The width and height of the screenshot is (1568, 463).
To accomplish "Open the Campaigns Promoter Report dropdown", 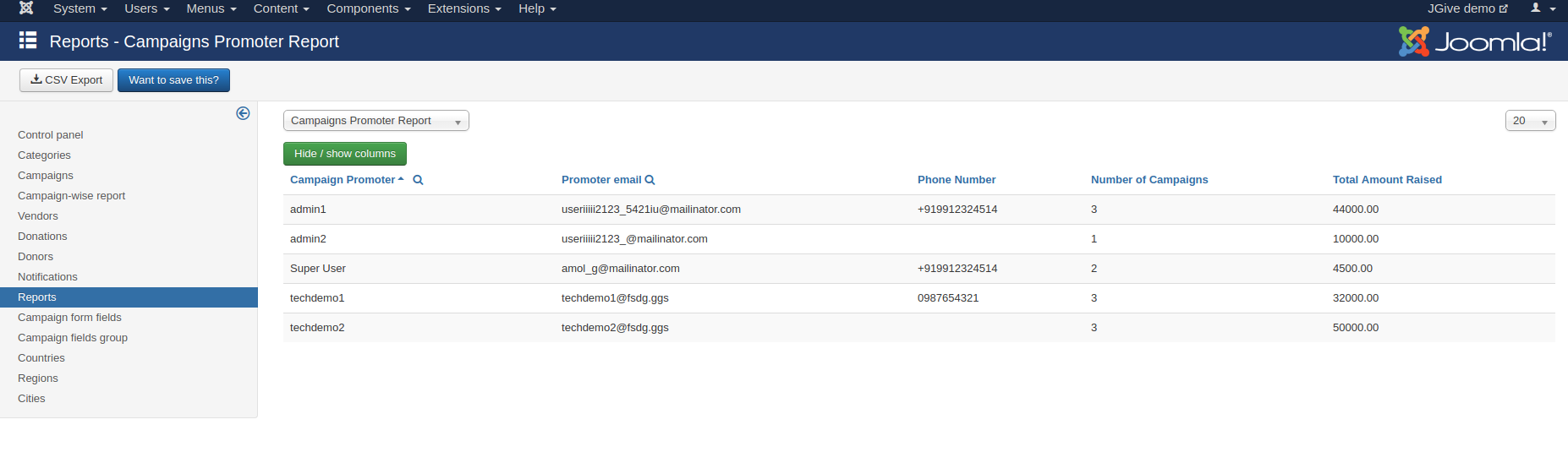I will (376, 121).
